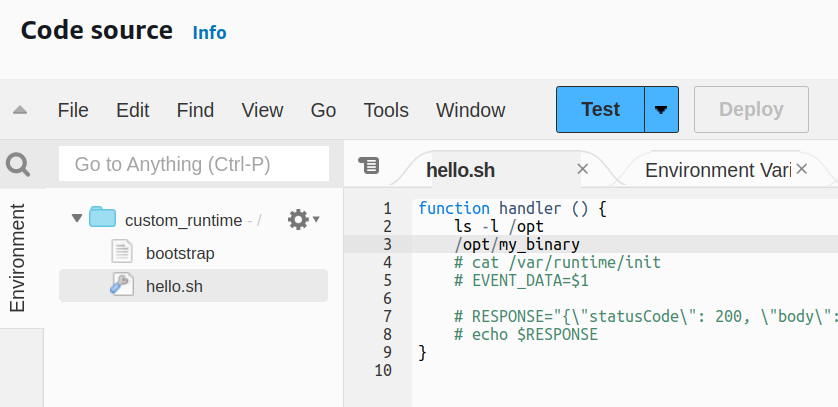Screen dimensions: 838x407
Task: Open the Test button dropdown arrow
Action: click(661, 110)
